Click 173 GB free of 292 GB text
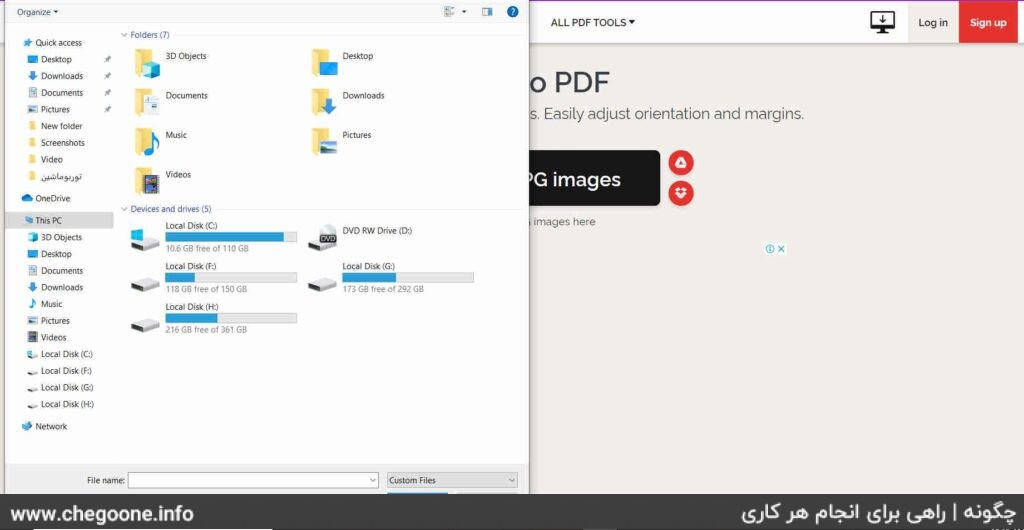1024x530 pixels. tap(383, 289)
